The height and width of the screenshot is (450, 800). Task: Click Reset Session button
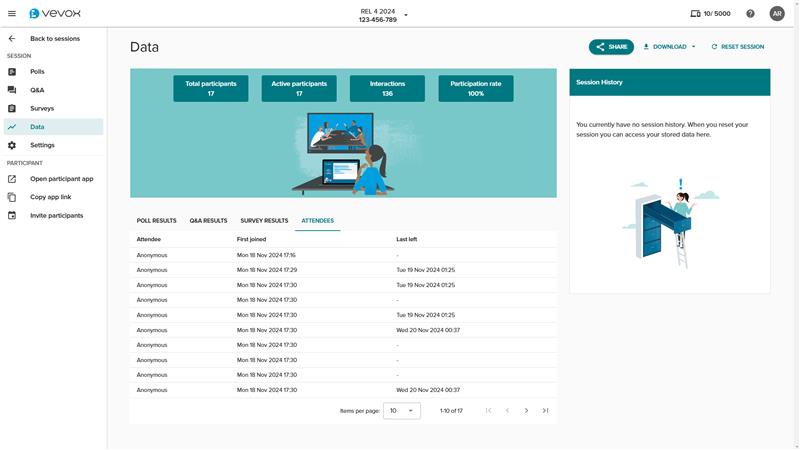point(738,47)
